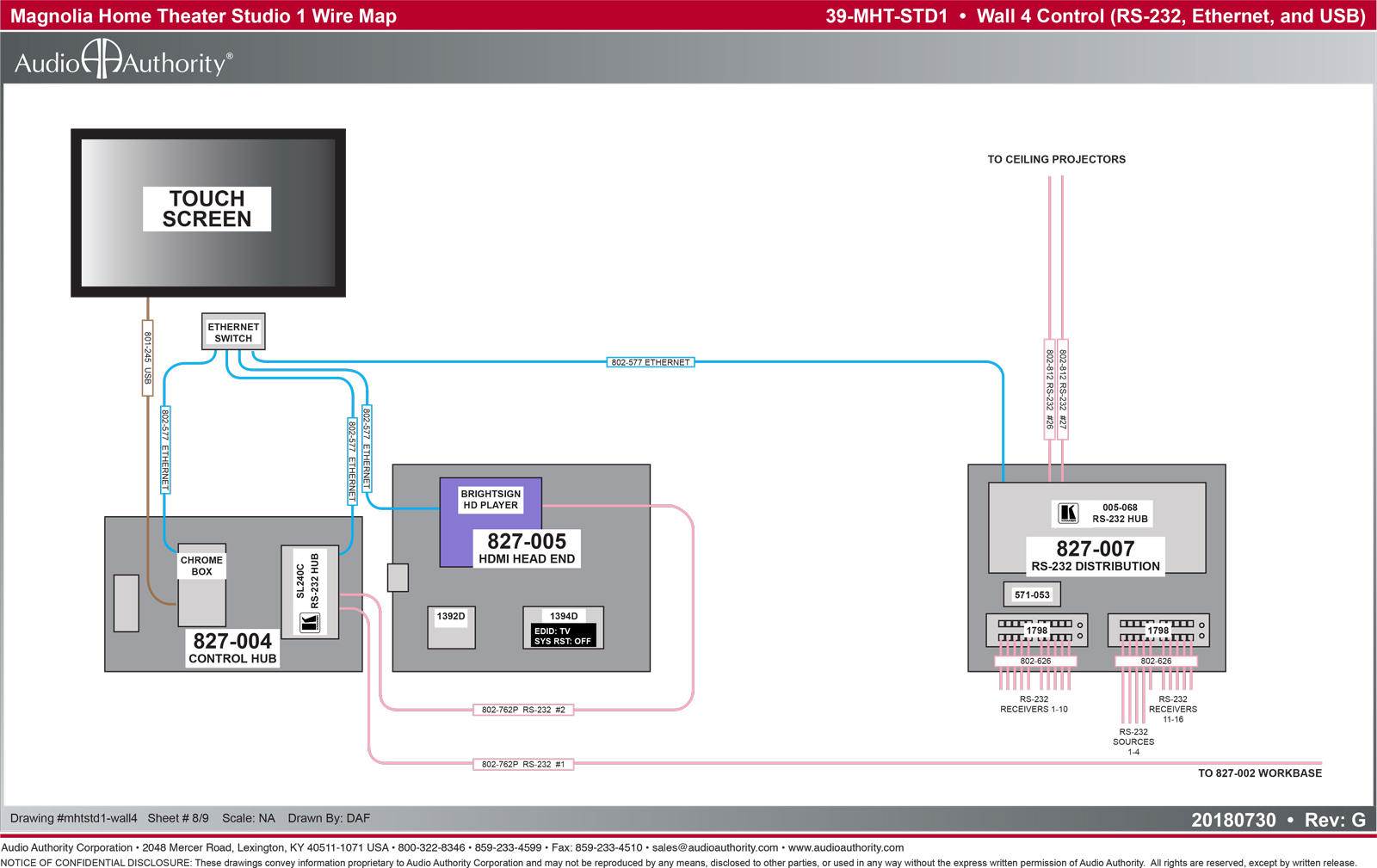
Task: Open the sales@audioauthority.com email link
Action: coord(715,847)
